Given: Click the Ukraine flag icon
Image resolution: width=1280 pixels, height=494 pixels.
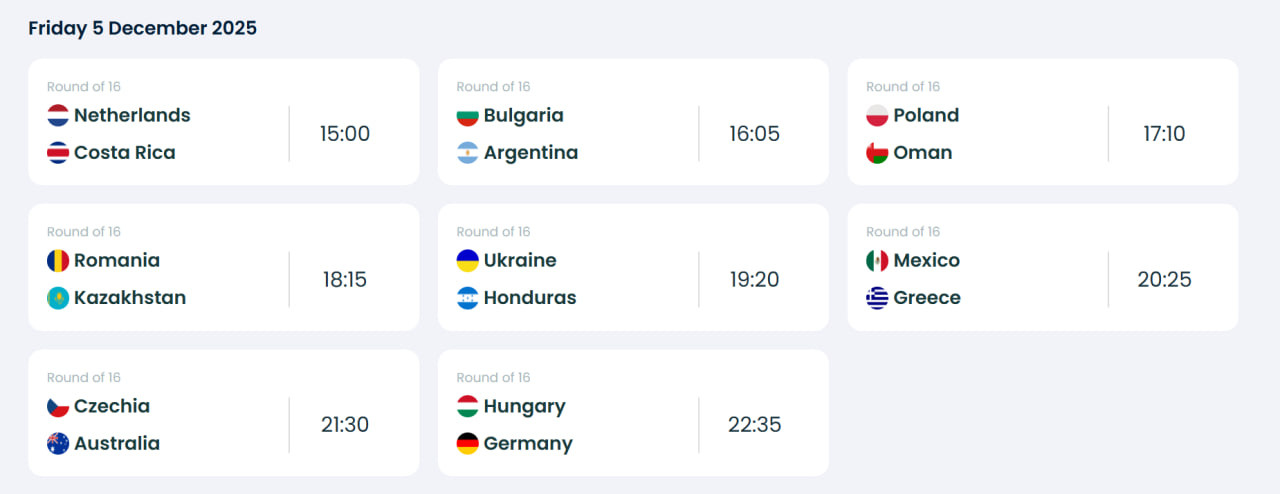Looking at the screenshot, I should coord(467,261).
